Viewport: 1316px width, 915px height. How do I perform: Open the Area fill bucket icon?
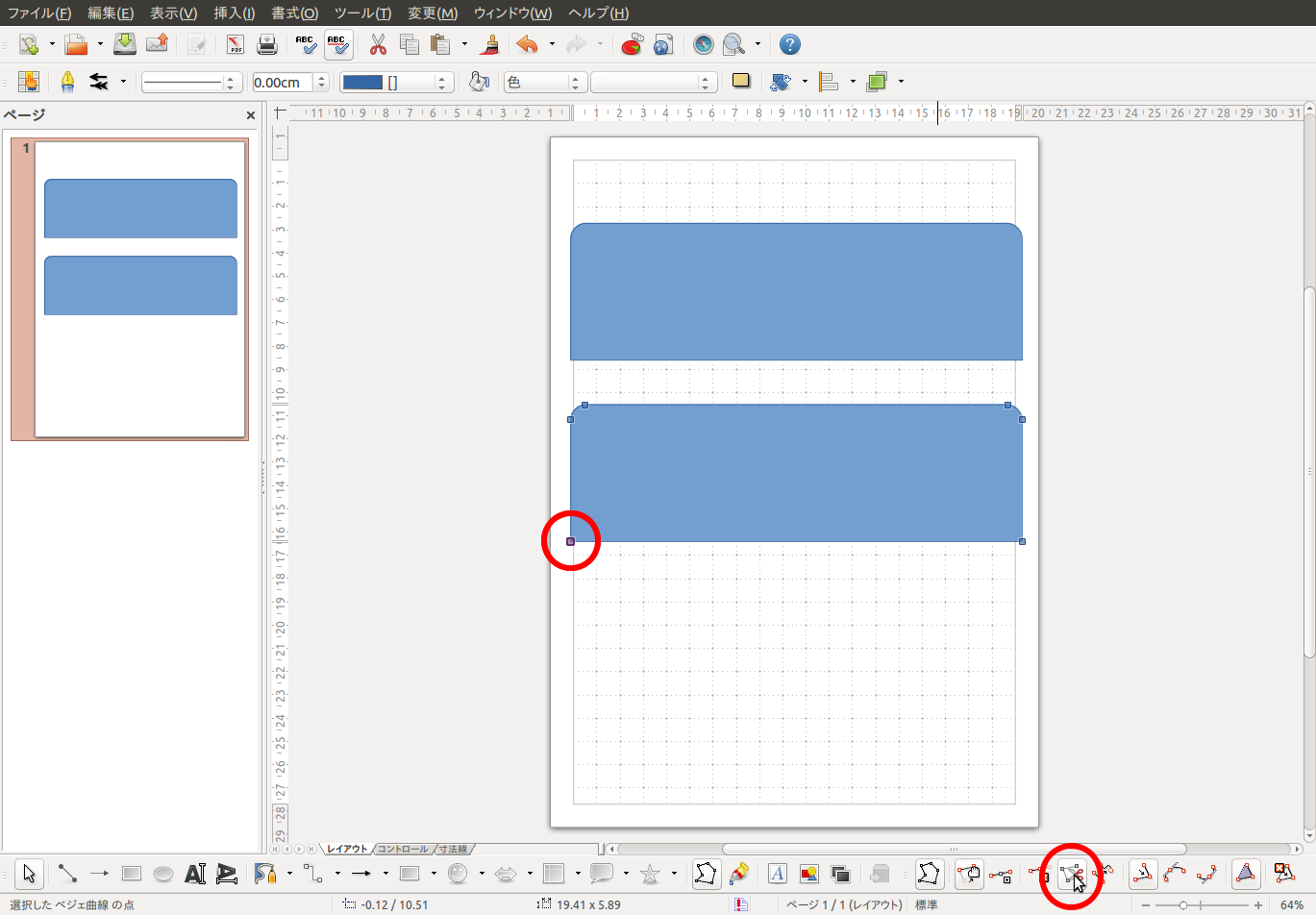[x=479, y=82]
